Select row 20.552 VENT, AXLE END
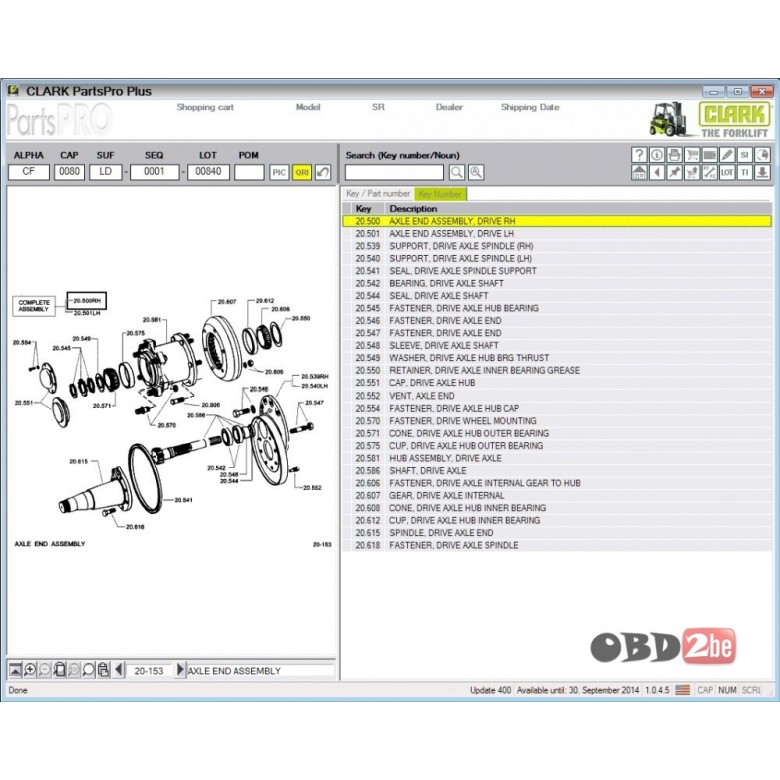 557,396
